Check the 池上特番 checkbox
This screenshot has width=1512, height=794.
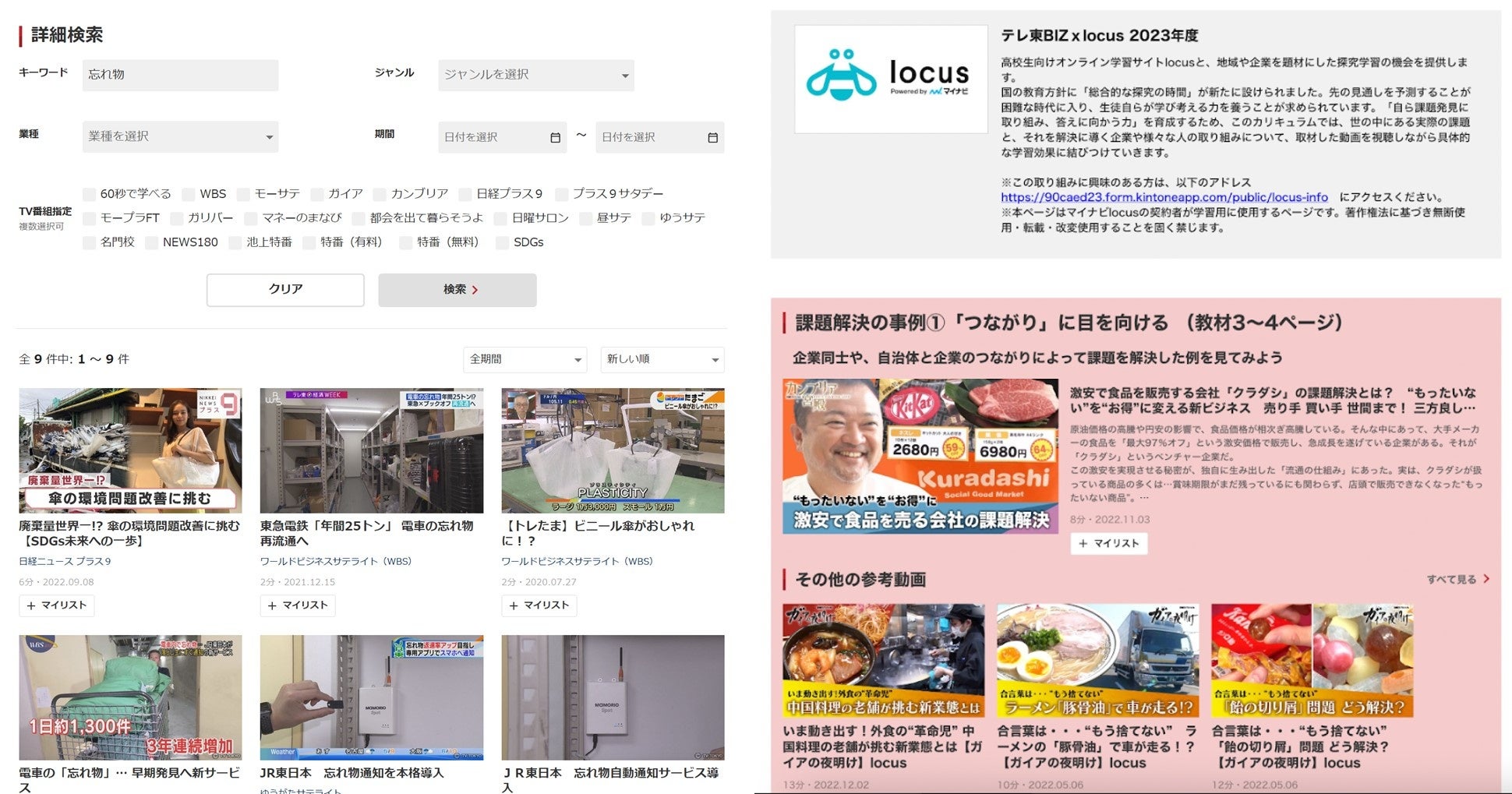tap(235, 243)
